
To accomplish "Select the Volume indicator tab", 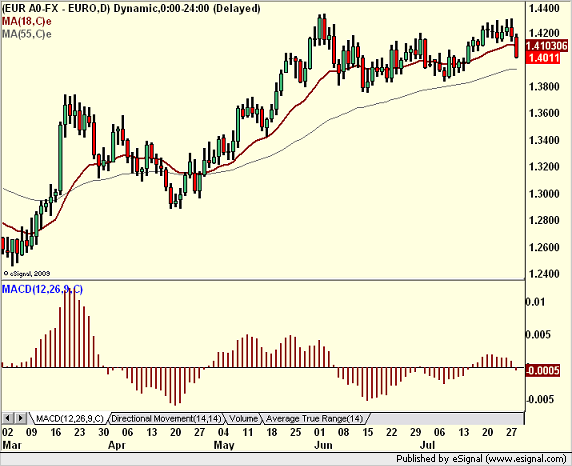I will tap(243, 419).
